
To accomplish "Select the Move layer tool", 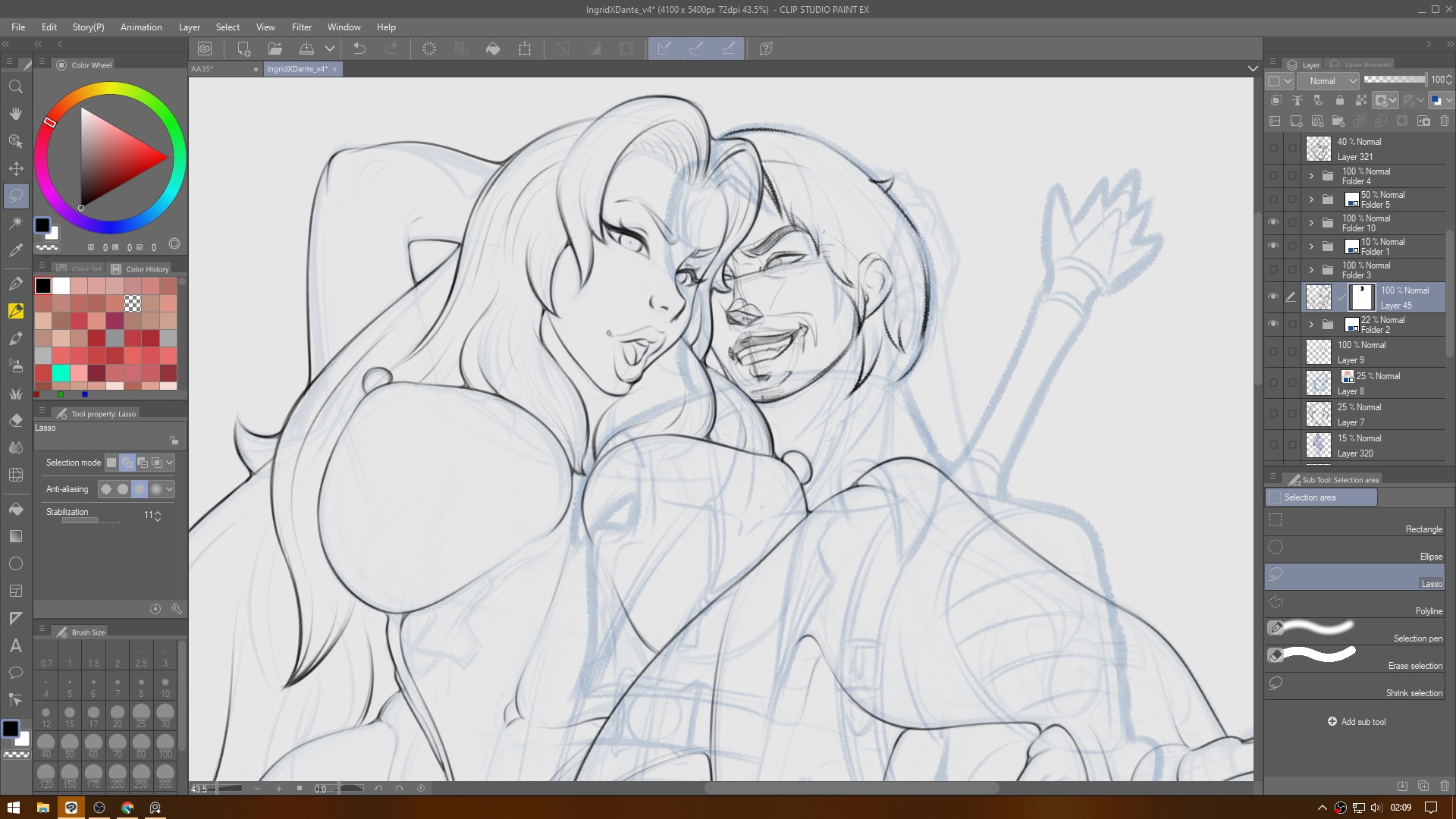I will pos(15,168).
